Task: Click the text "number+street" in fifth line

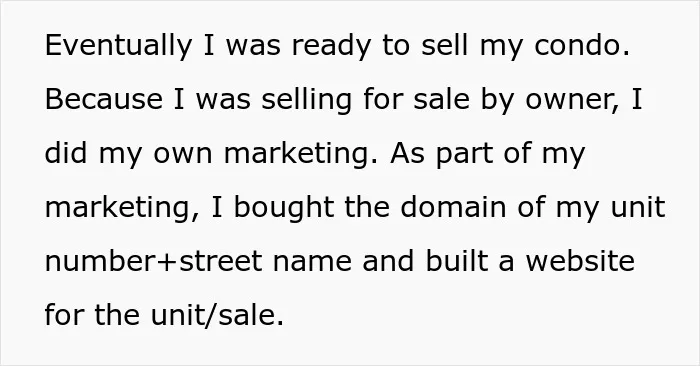Action: point(154,261)
